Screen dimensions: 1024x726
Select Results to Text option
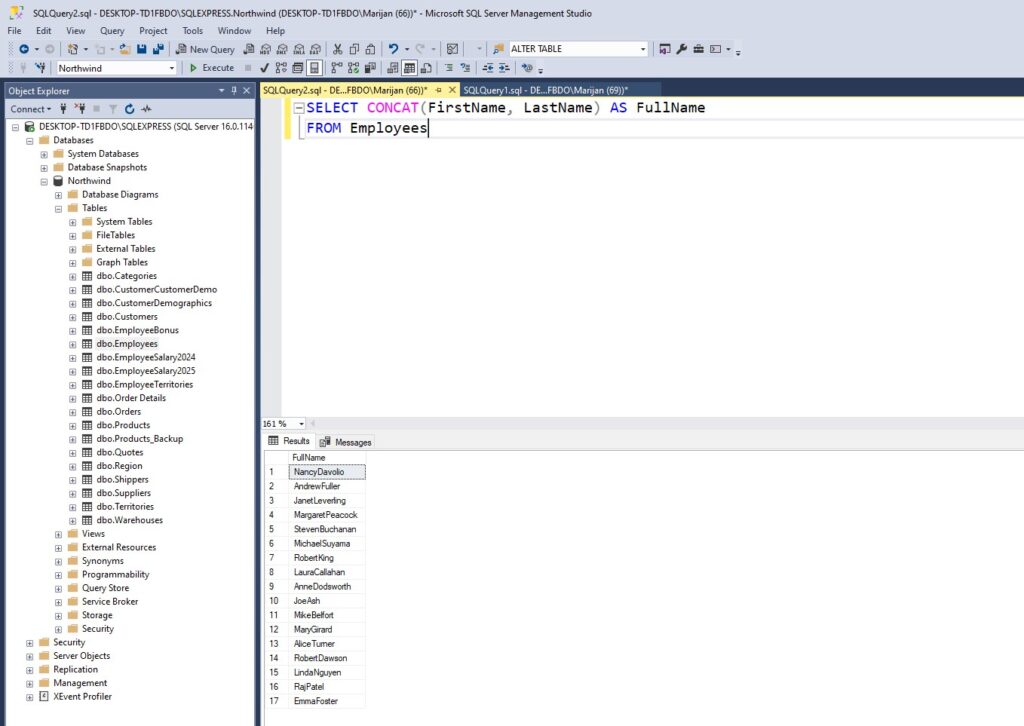(x=392, y=68)
